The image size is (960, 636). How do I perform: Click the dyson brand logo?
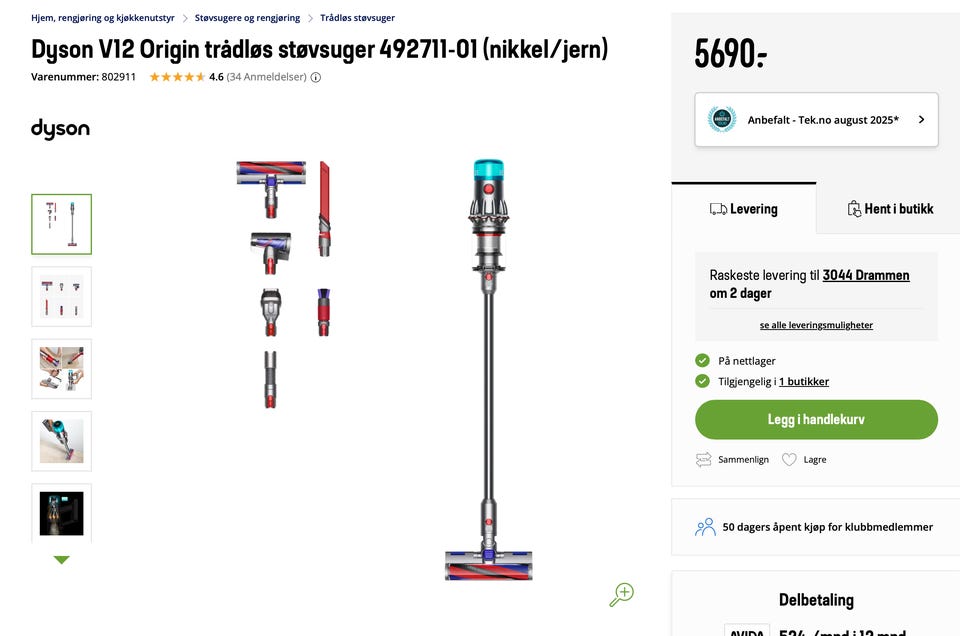(x=61, y=129)
